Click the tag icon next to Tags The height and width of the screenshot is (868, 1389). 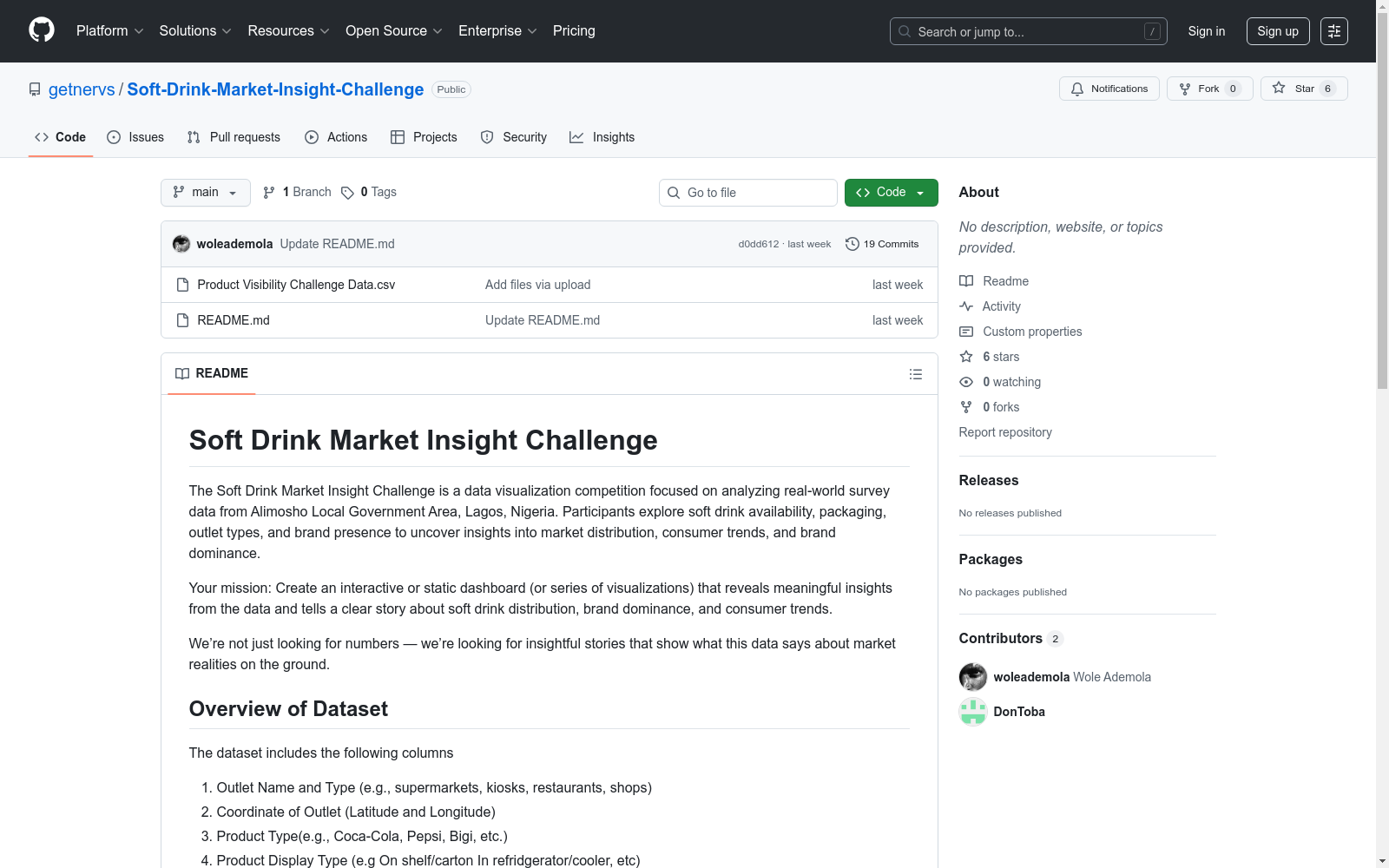[x=347, y=193]
